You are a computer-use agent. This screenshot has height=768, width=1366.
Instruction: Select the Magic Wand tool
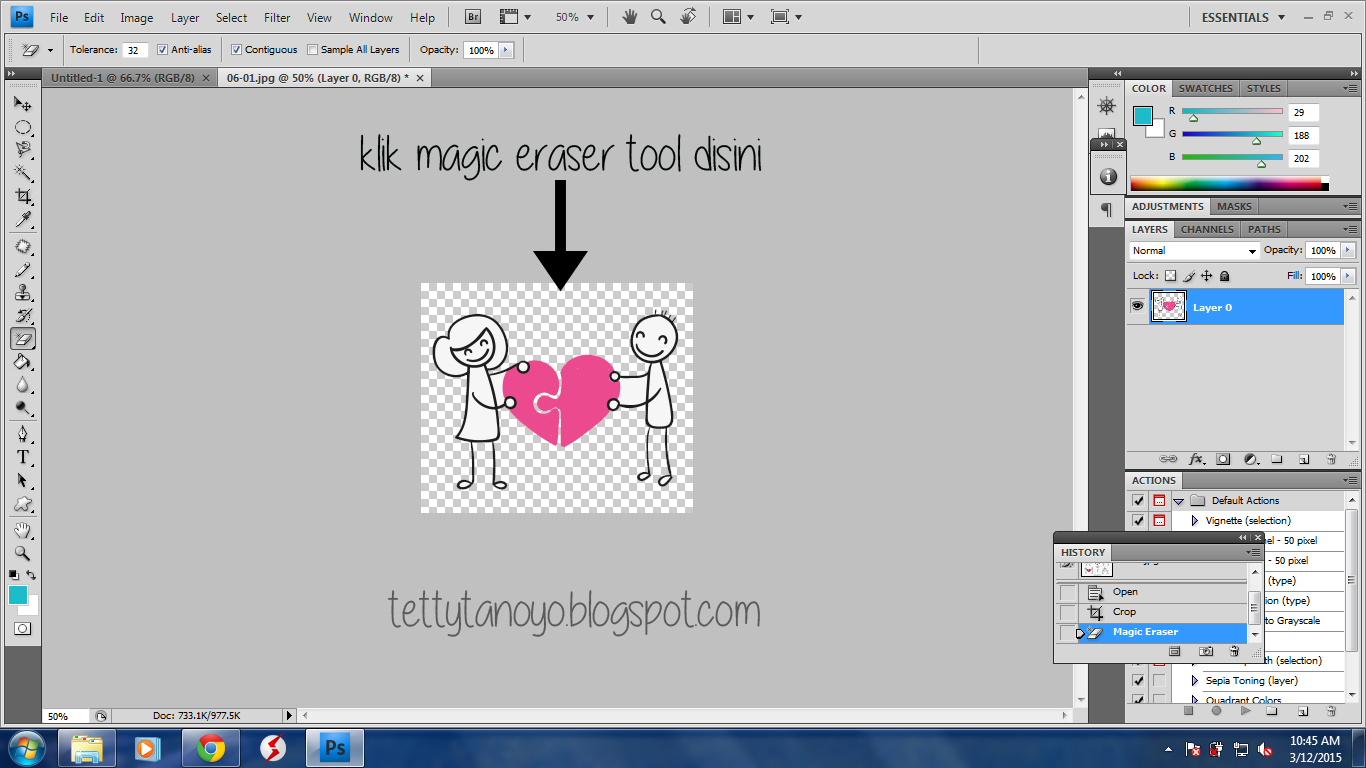point(23,173)
